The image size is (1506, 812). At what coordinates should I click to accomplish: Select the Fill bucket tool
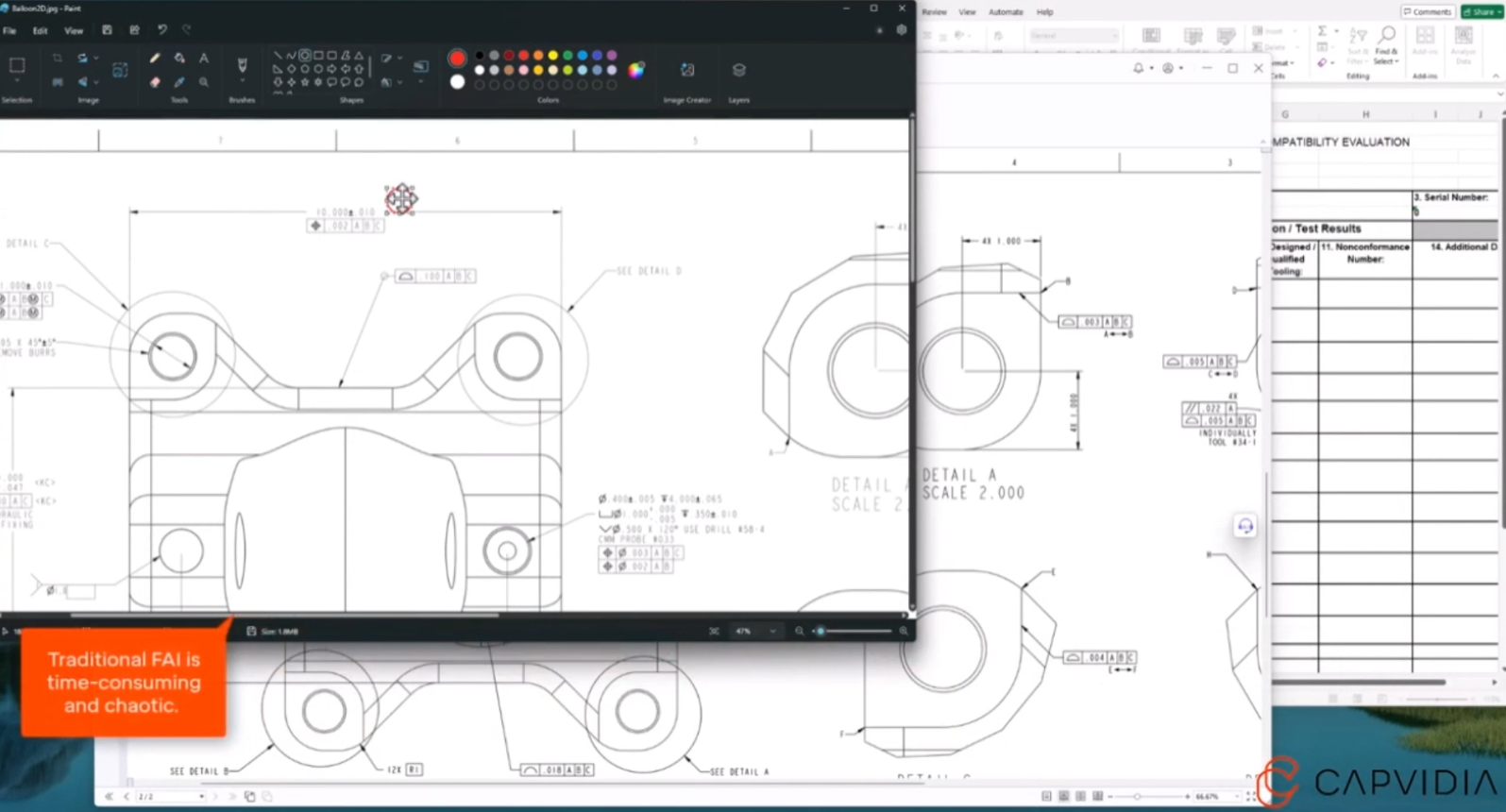[x=179, y=59]
